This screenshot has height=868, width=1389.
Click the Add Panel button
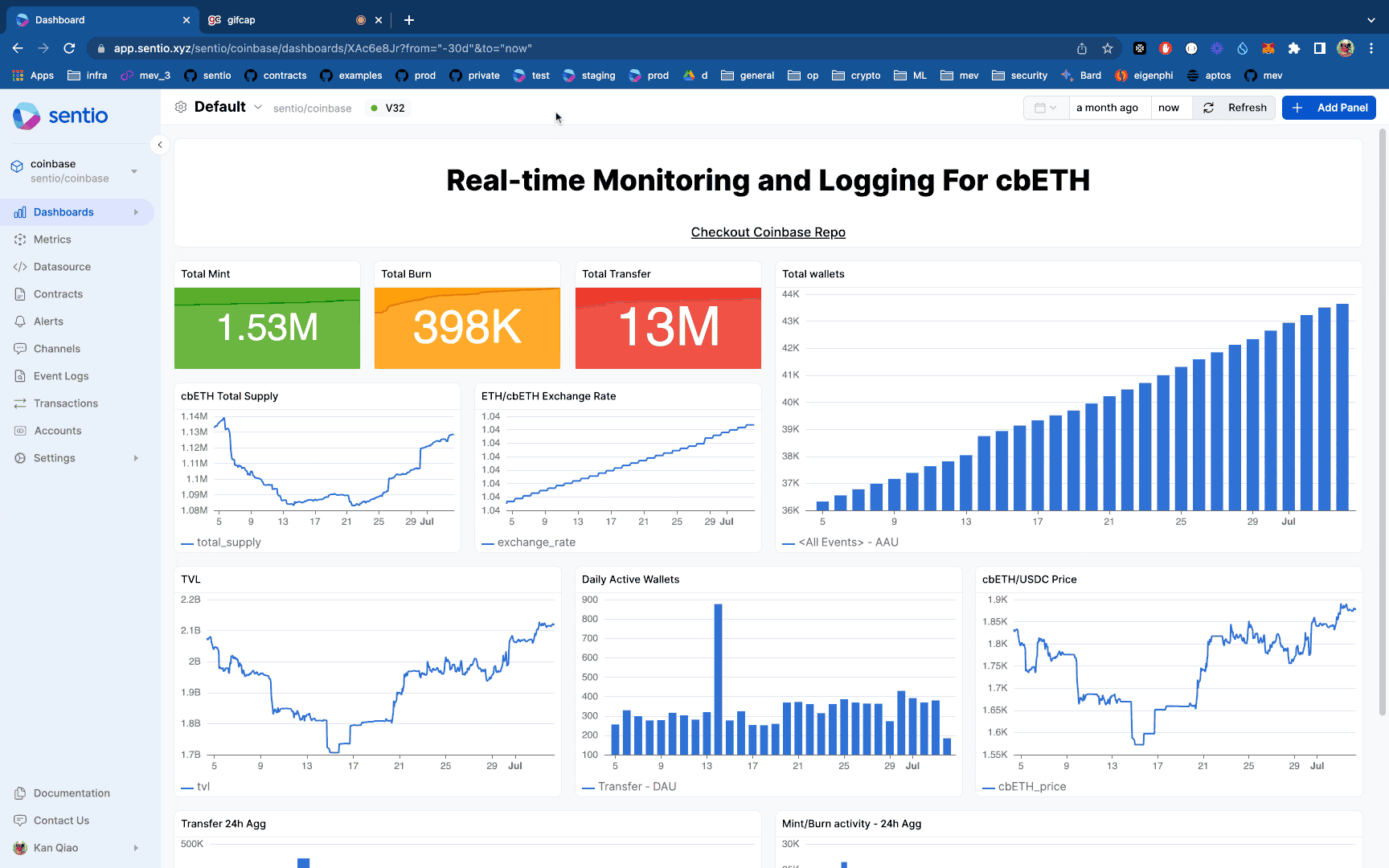(x=1329, y=108)
